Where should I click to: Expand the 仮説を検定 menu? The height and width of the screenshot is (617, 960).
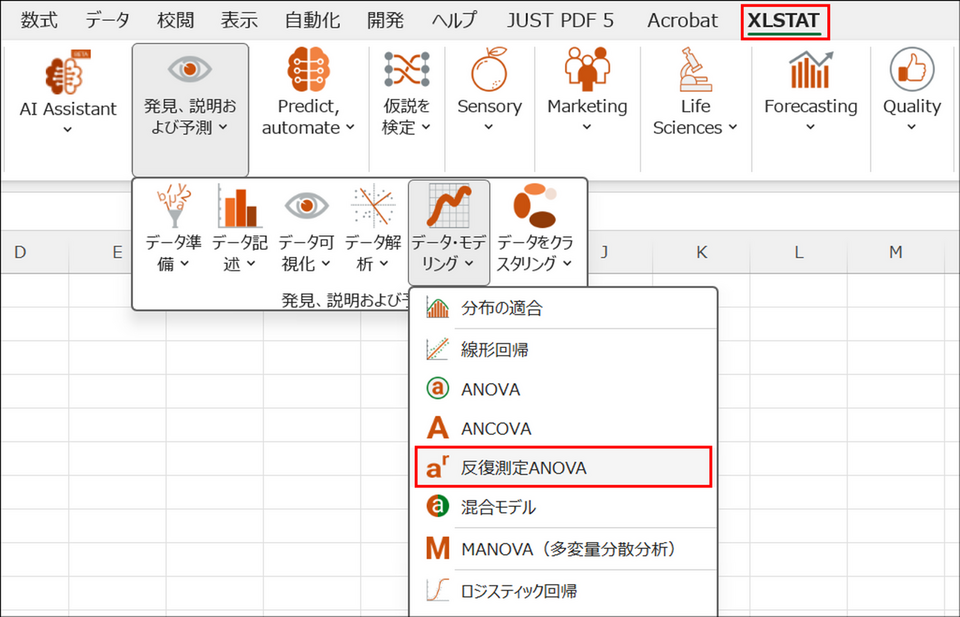pyautogui.click(x=406, y=116)
